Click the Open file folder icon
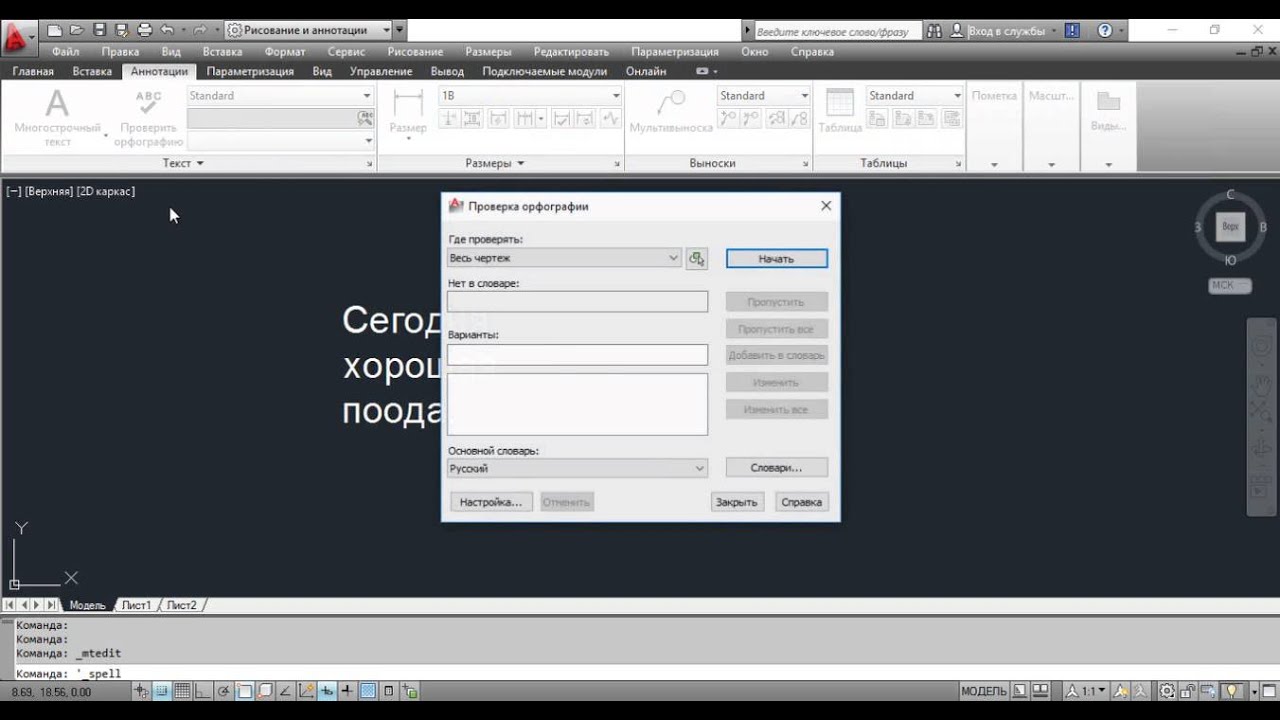The image size is (1280, 720). [x=77, y=31]
